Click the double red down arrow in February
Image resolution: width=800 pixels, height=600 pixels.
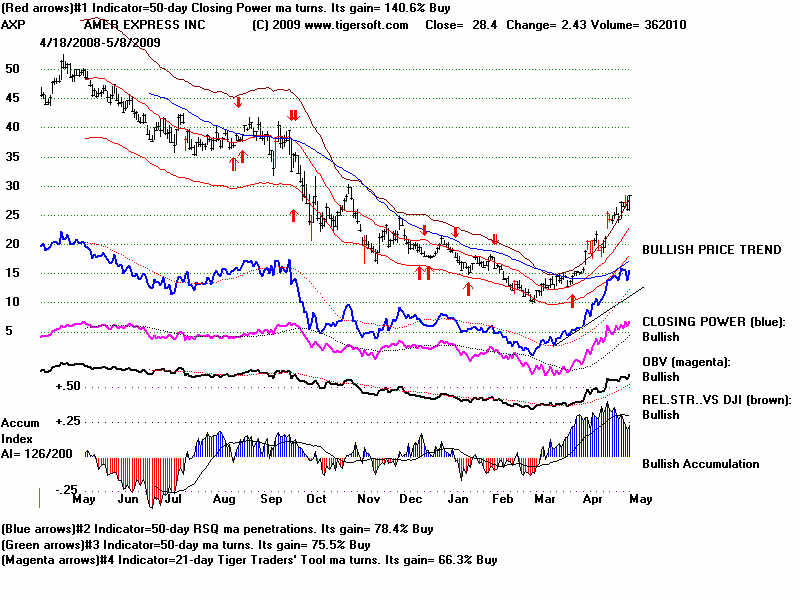tap(494, 238)
